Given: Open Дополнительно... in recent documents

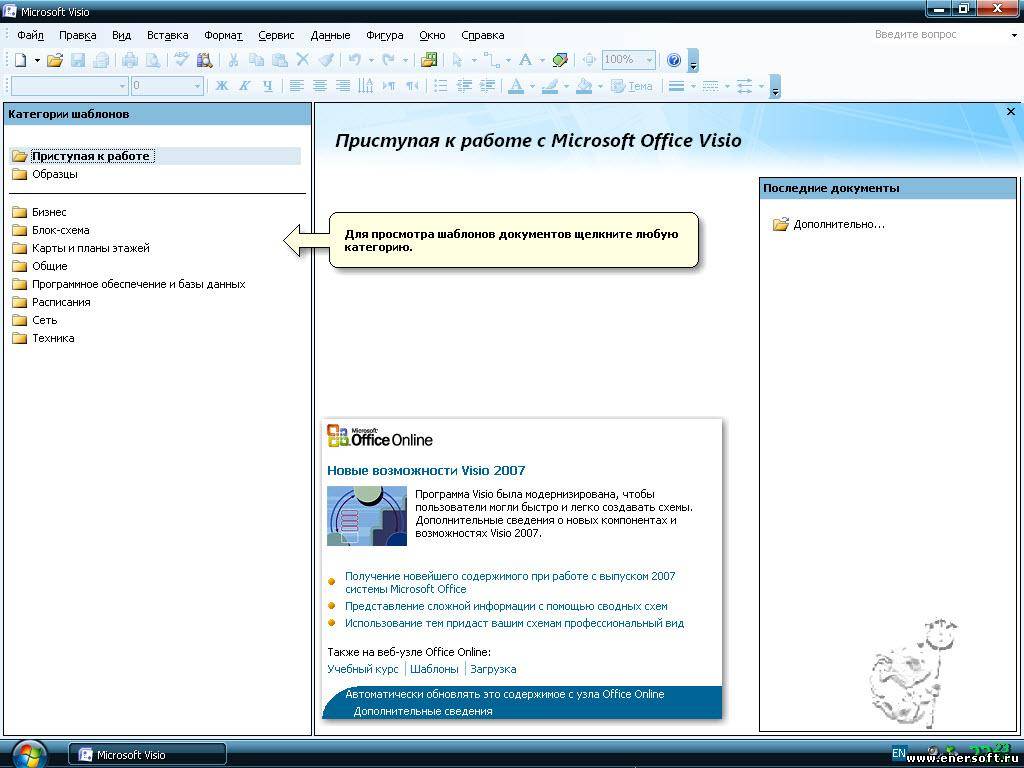Looking at the screenshot, I should click(829, 225).
